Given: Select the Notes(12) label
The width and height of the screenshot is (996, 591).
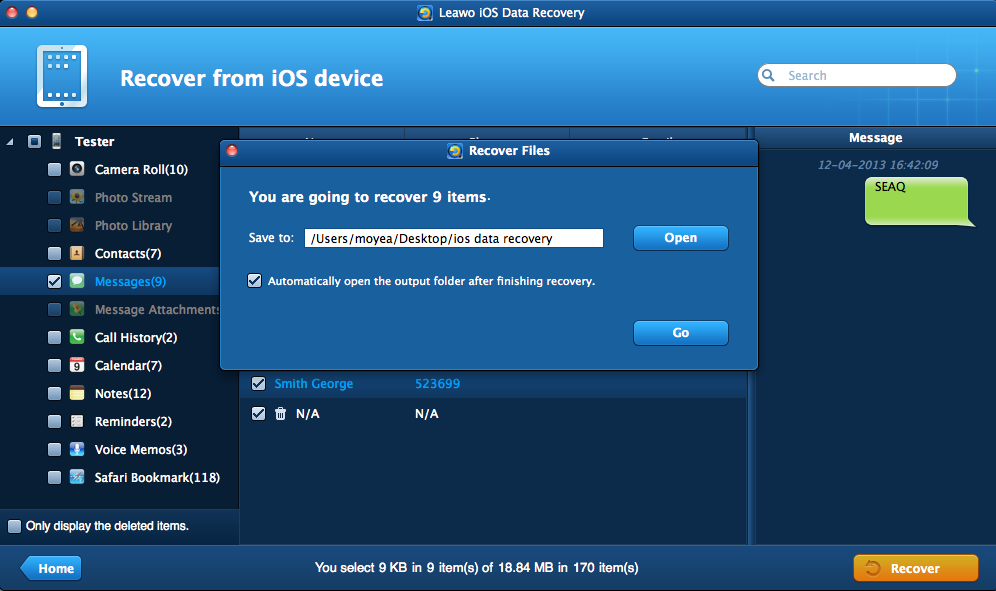Looking at the screenshot, I should (x=123, y=393).
